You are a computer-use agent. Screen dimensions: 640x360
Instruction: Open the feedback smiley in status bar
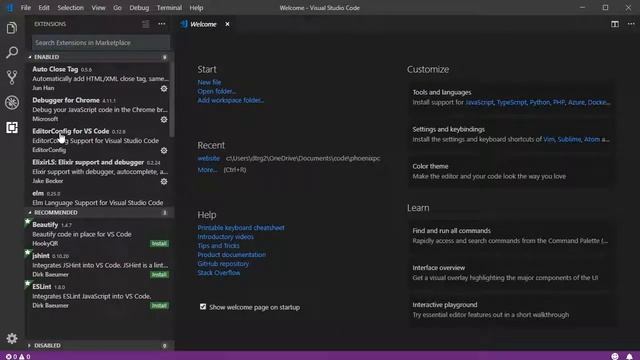coord(615,356)
